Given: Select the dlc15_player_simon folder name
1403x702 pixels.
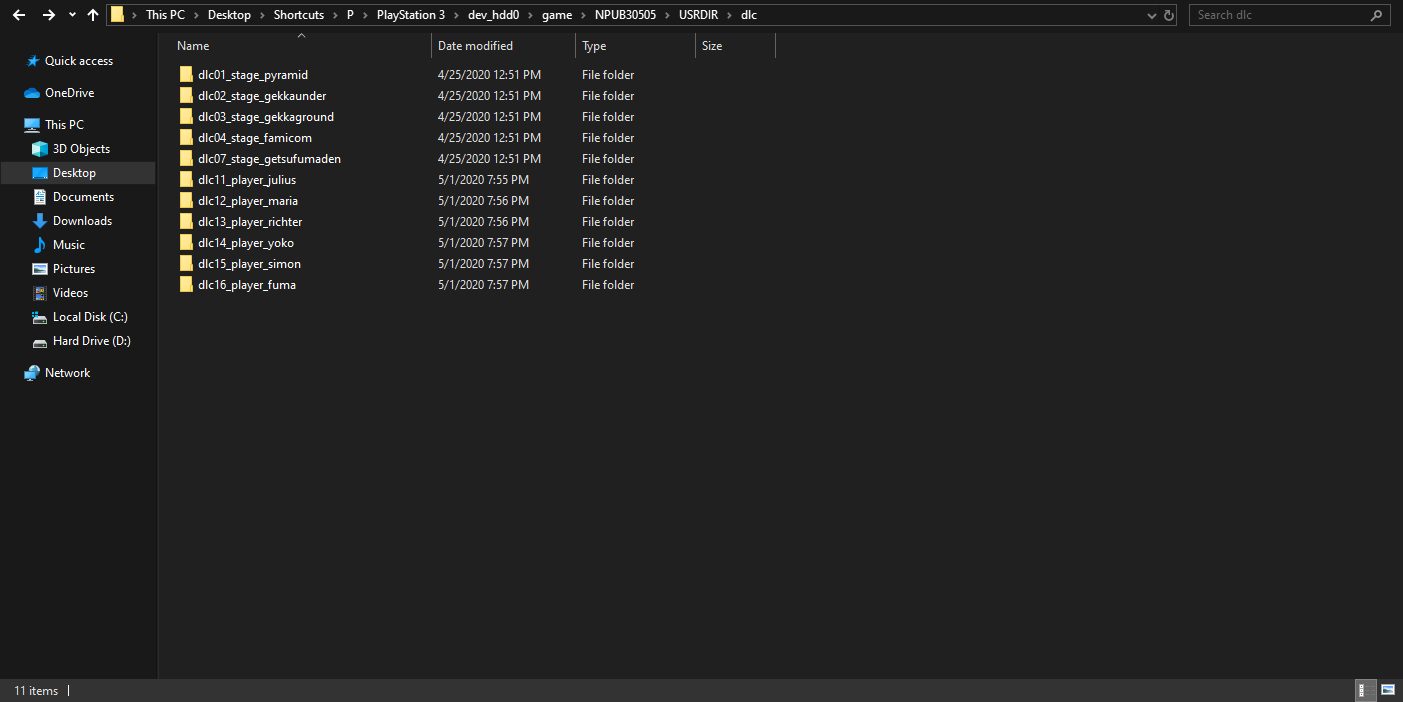Looking at the screenshot, I should point(249,264).
